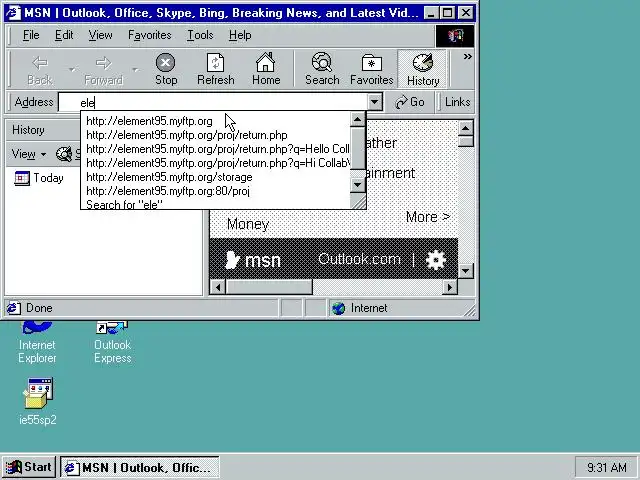Click the Internet security zone icon
The height and width of the screenshot is (480, 640).
338,308
